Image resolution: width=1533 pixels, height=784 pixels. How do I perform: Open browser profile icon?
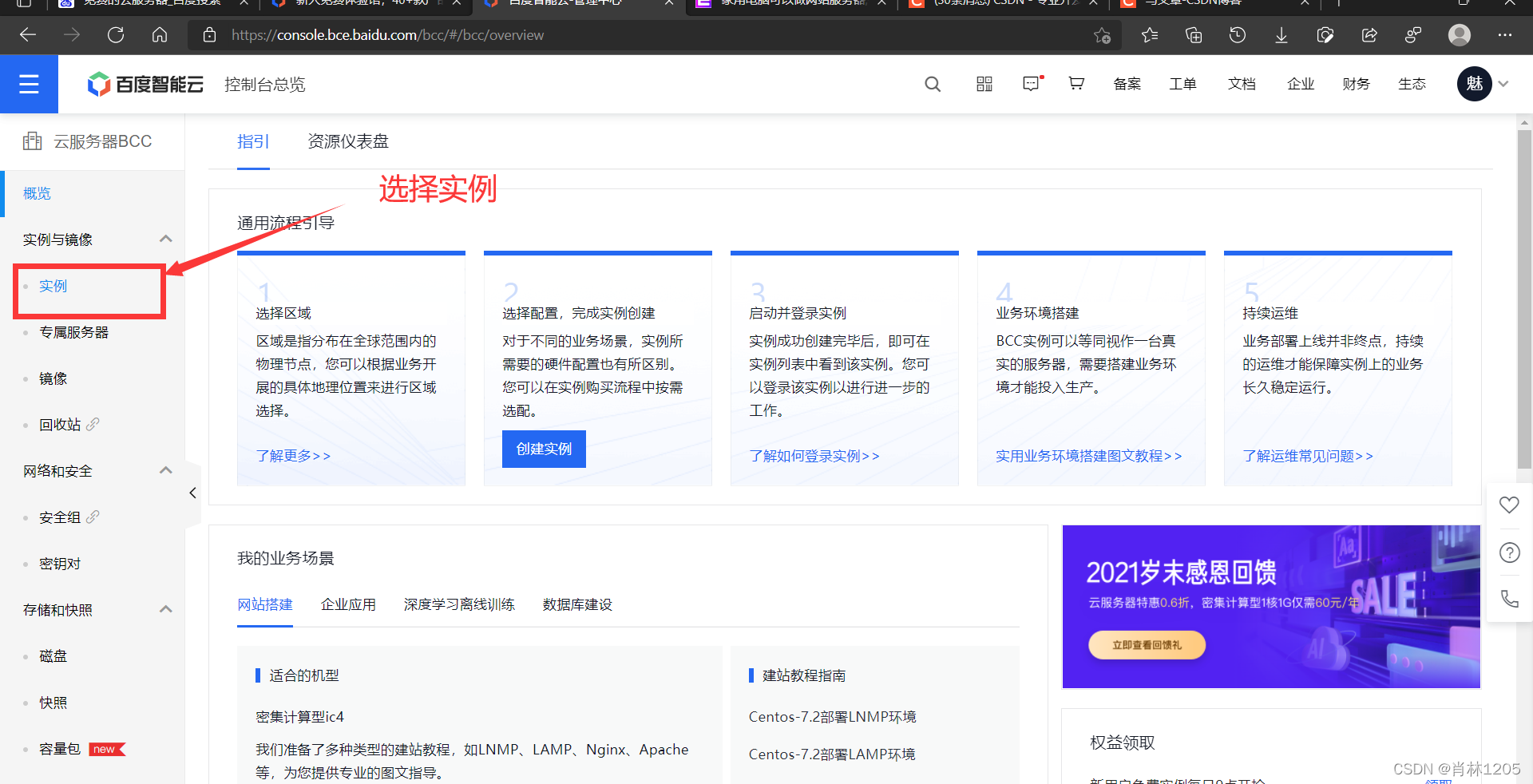[x=1460, y=35]
